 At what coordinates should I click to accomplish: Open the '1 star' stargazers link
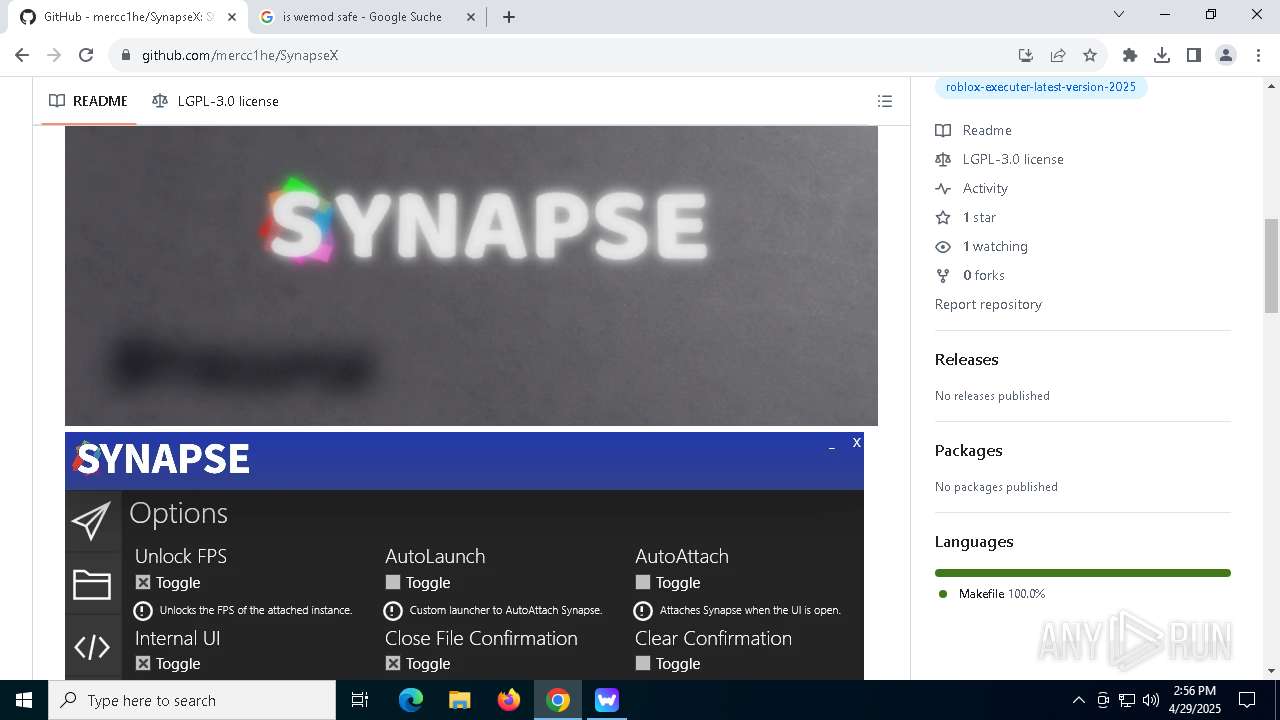(965, 217)
